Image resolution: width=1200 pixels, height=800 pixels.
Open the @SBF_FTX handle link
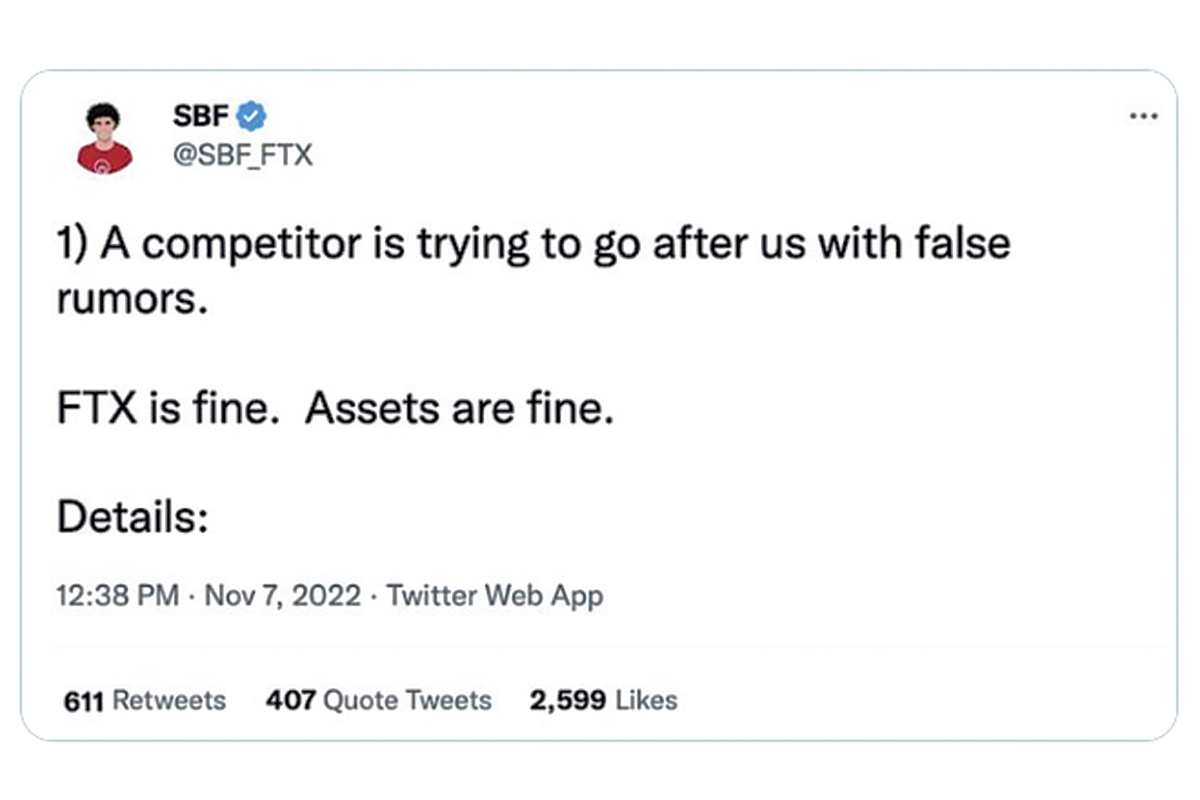pos(243,155)
